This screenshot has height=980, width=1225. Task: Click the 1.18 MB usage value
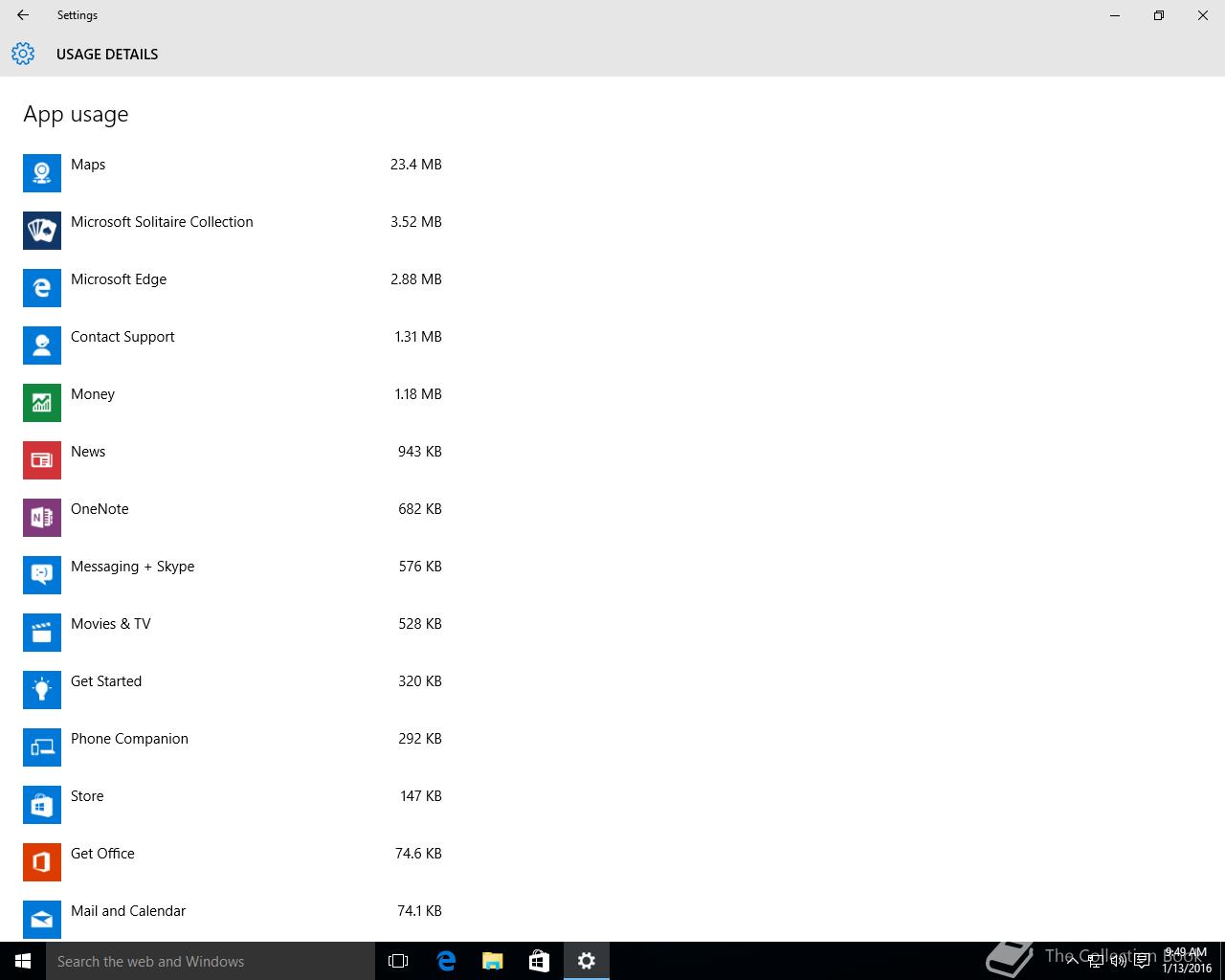coord(418,394)
